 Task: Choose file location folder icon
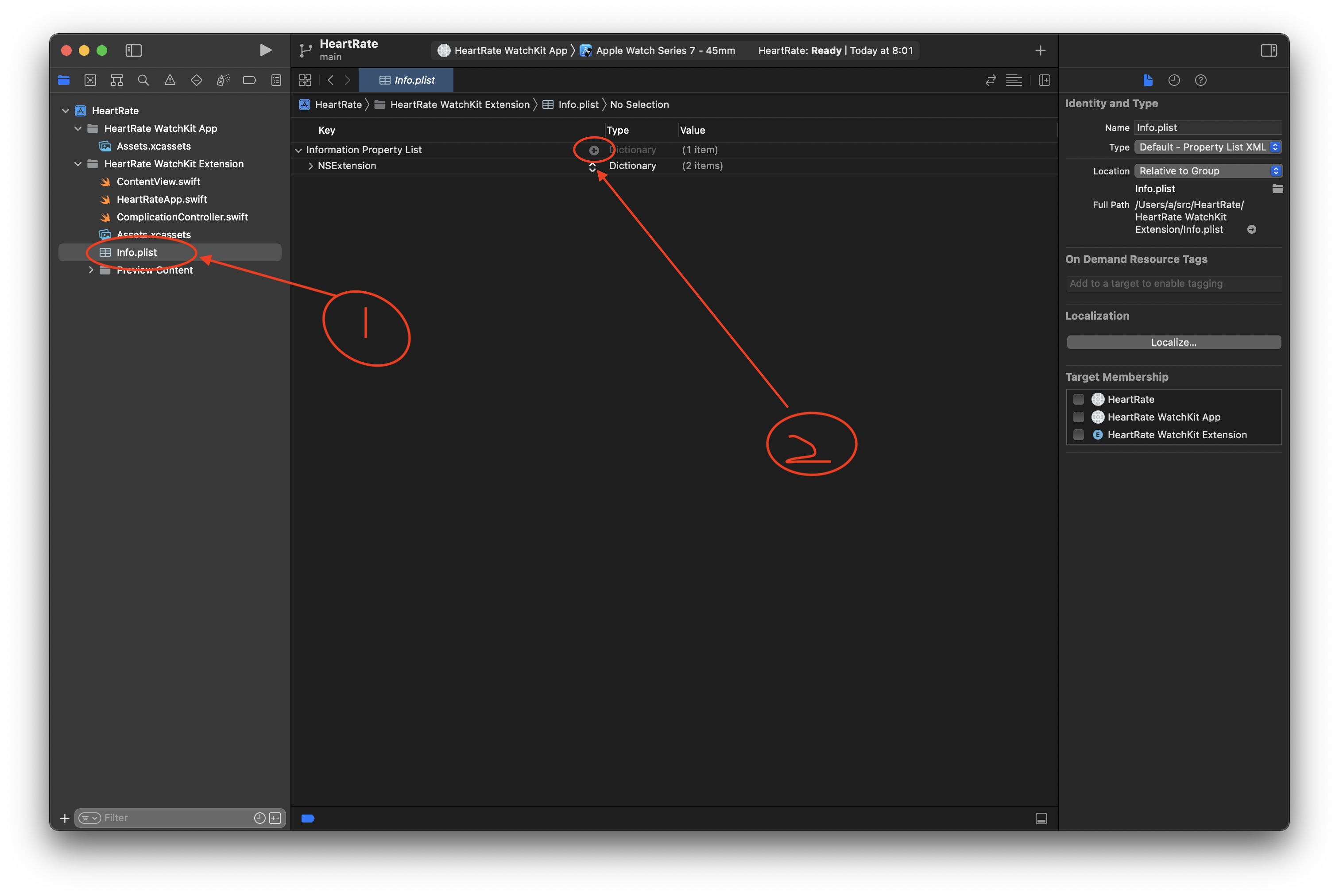coord(1277,189)
